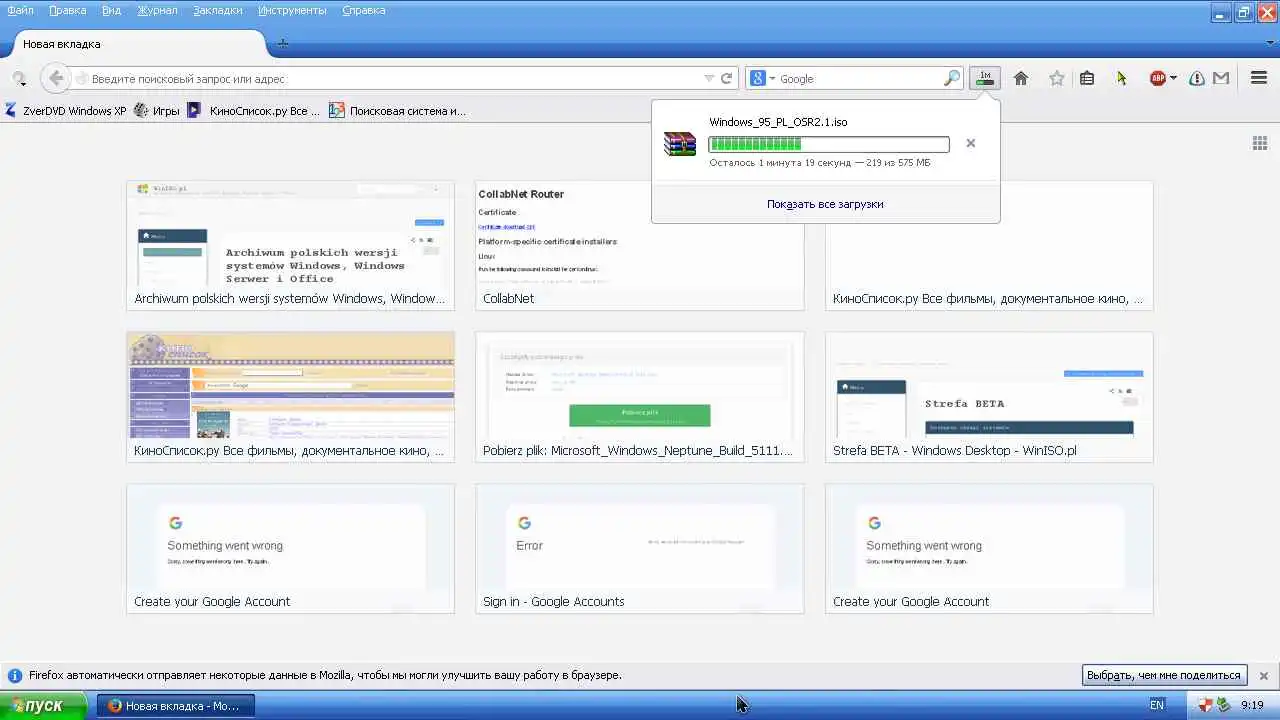Show the bookmarks list icon
The height and width of the screenshot is (720, 1280).
[x=1087, y=78]
